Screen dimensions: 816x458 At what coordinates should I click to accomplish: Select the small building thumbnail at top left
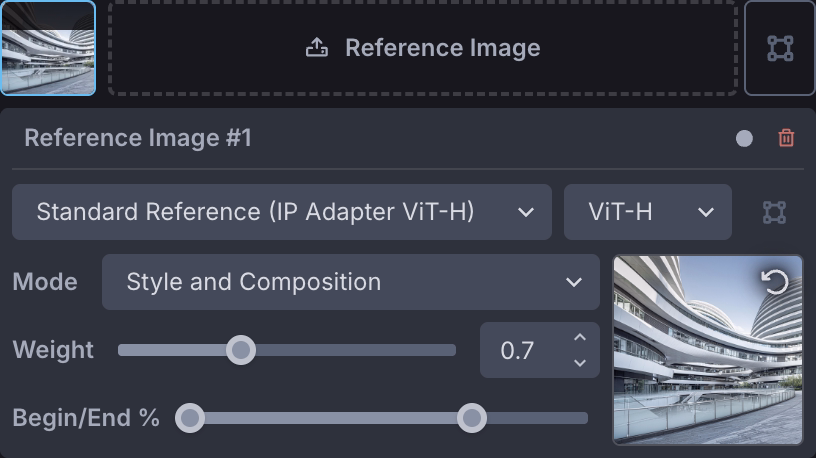pos(48,48)
